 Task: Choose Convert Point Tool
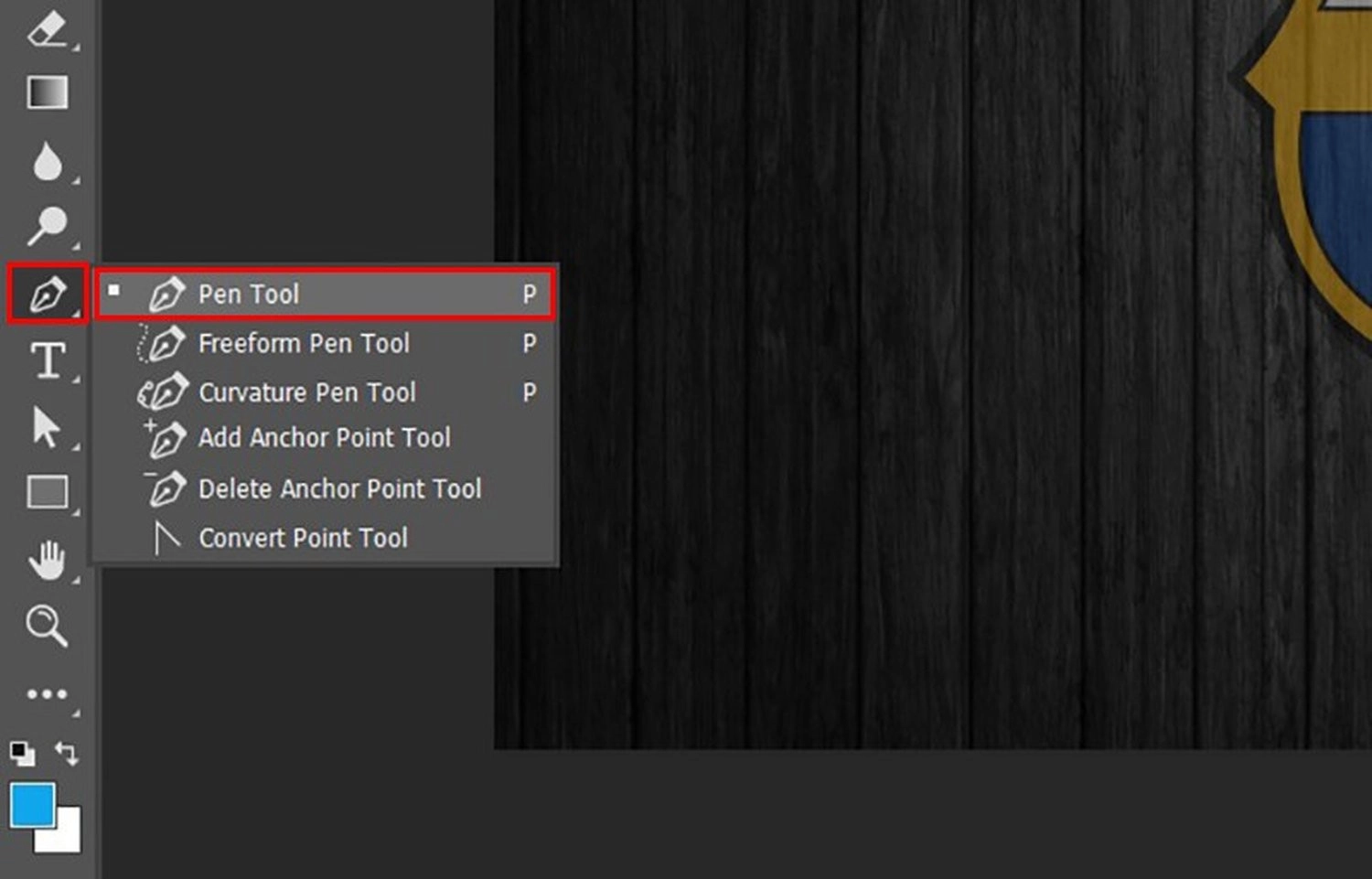click(325, 538)
